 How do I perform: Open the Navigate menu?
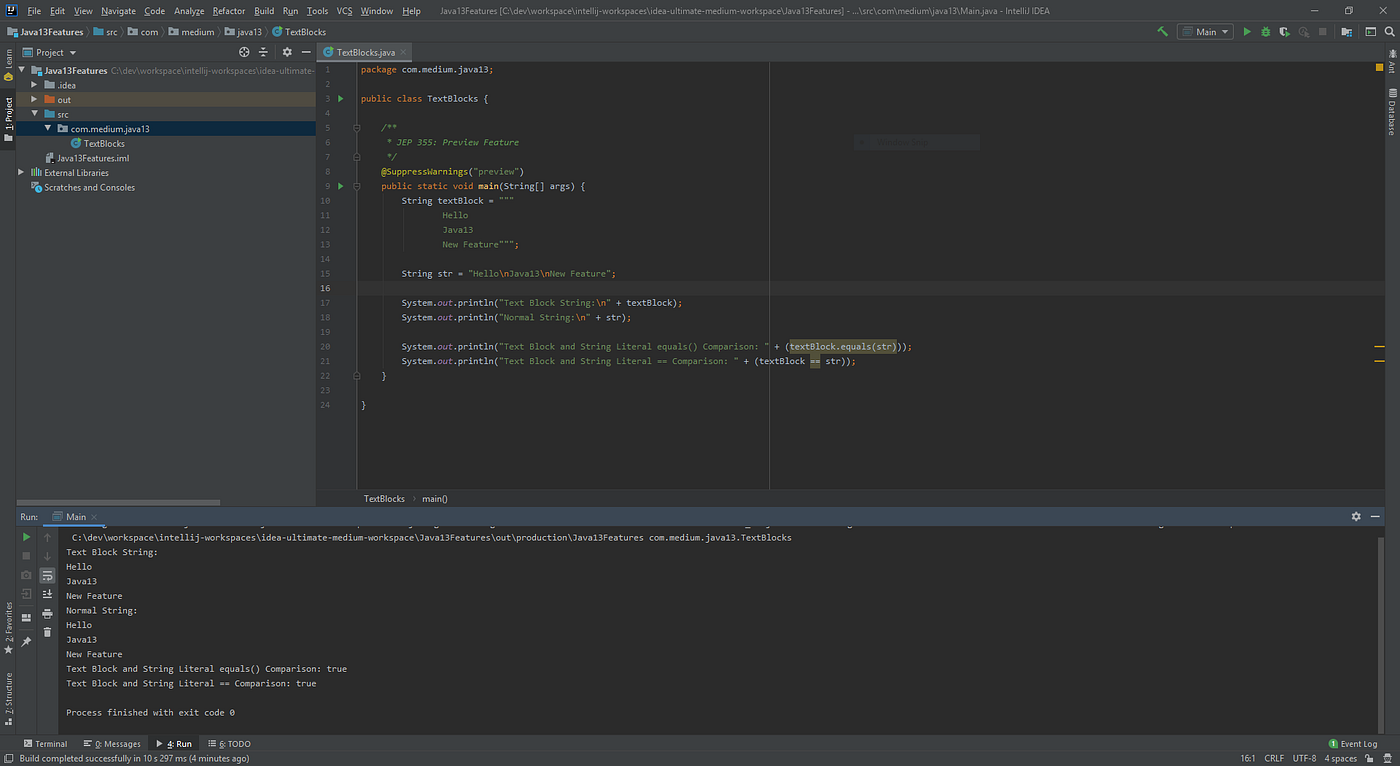point(117,11)
